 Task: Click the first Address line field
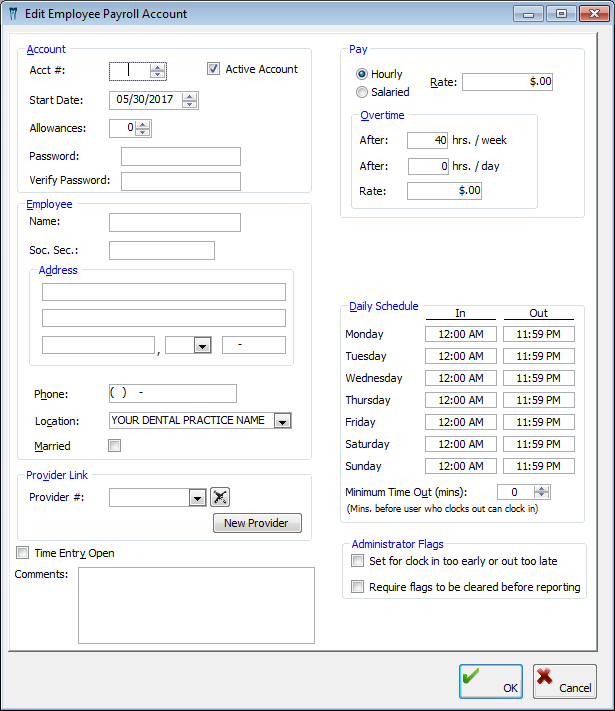pos(164,292)
